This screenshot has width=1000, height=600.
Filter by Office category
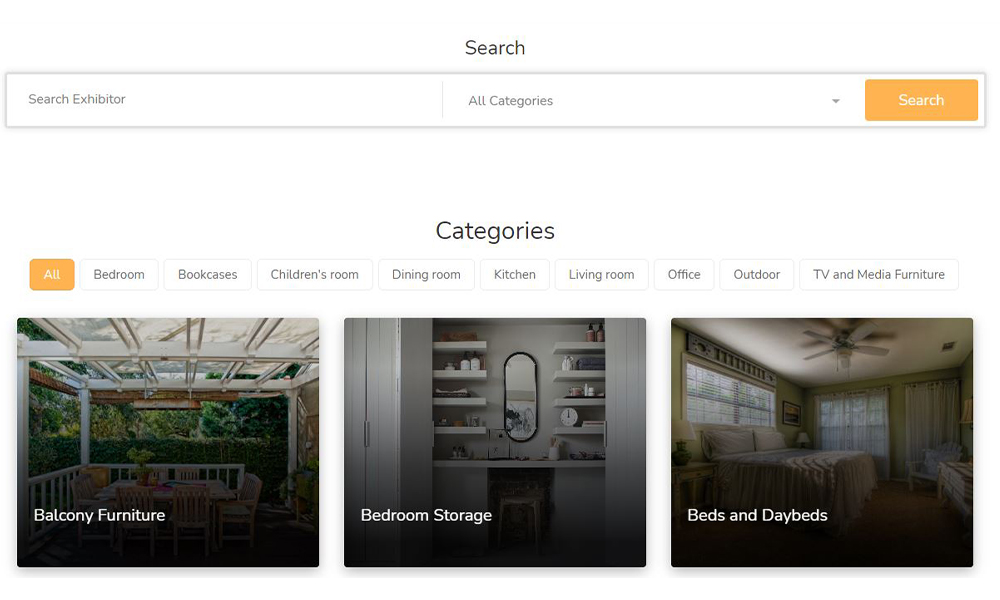tap(684, 275)
